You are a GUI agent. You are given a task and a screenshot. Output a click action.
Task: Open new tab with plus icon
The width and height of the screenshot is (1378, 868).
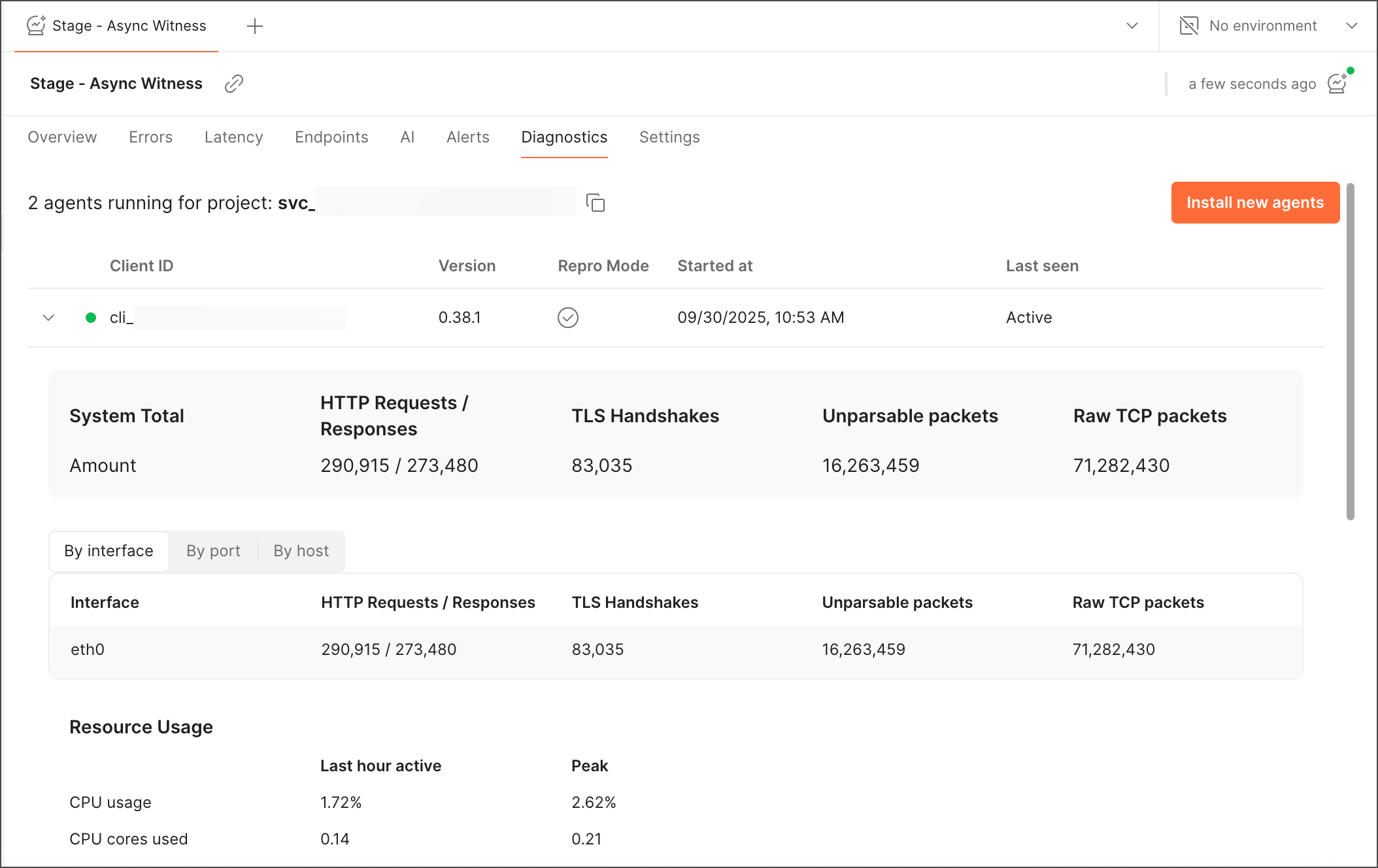coord(255,26)
